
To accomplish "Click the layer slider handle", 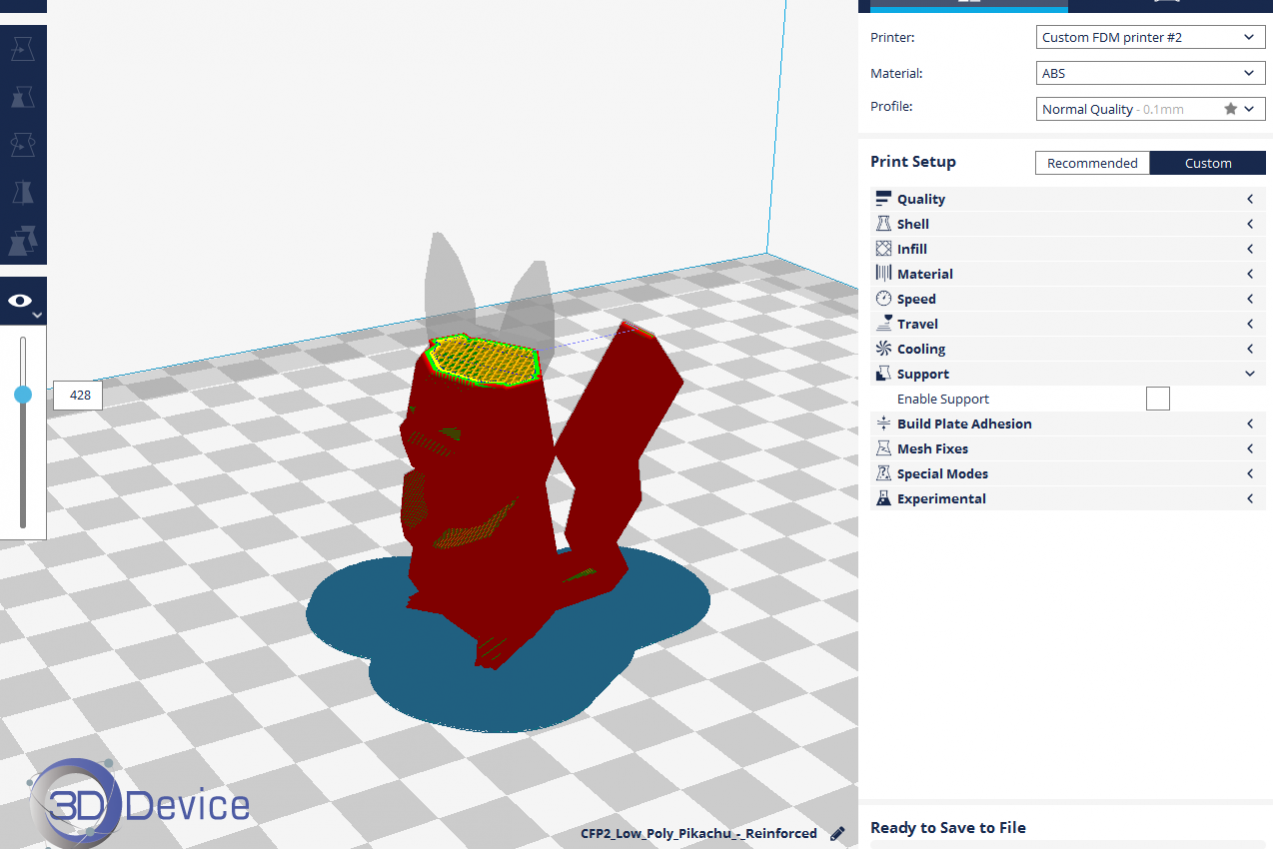I will point(23,395).
